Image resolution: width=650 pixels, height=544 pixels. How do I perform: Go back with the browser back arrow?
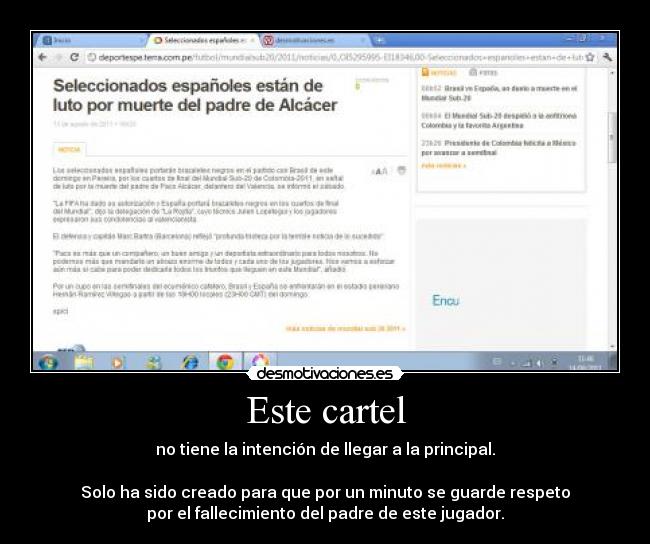42,57
